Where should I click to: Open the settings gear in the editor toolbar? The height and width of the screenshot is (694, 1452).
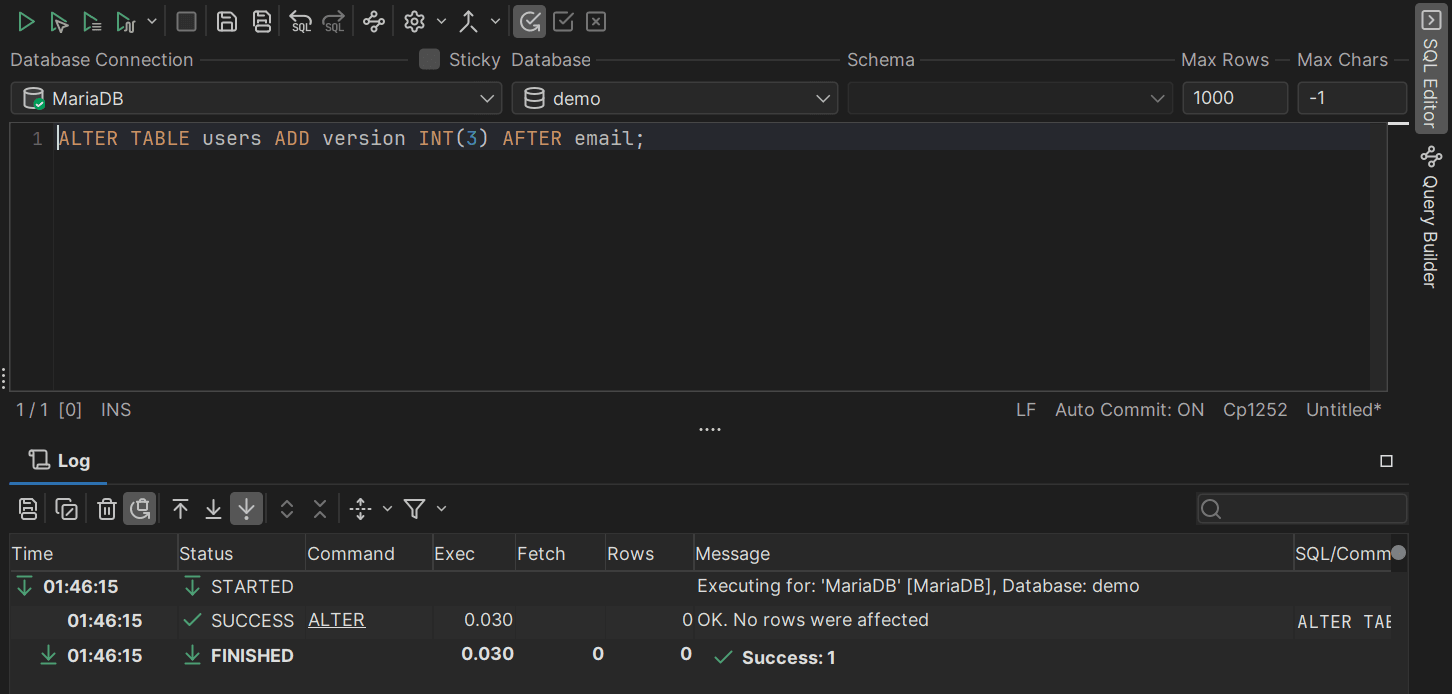pyautogui.click(x=414, y=21)
